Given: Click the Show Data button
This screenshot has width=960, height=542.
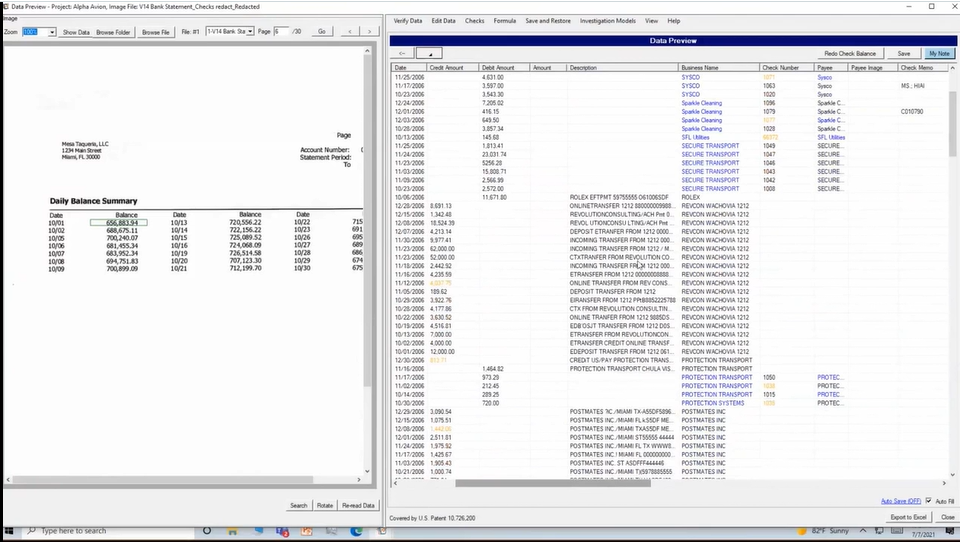Looking at the screenshot, I should coord(76,32).
